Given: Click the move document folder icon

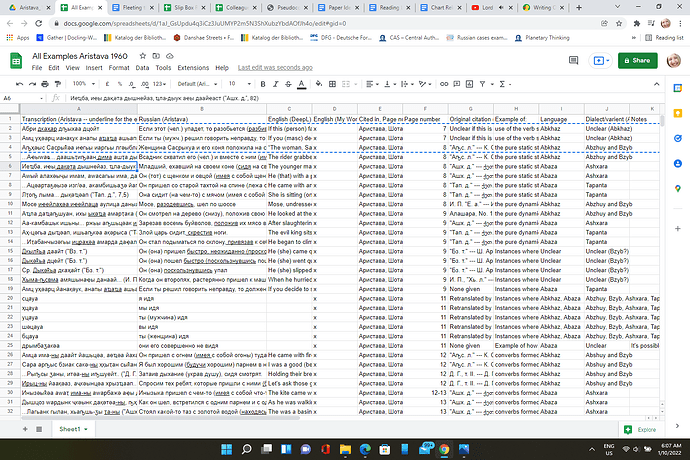Looking at the screenshot, I should [x=156, y=56].
